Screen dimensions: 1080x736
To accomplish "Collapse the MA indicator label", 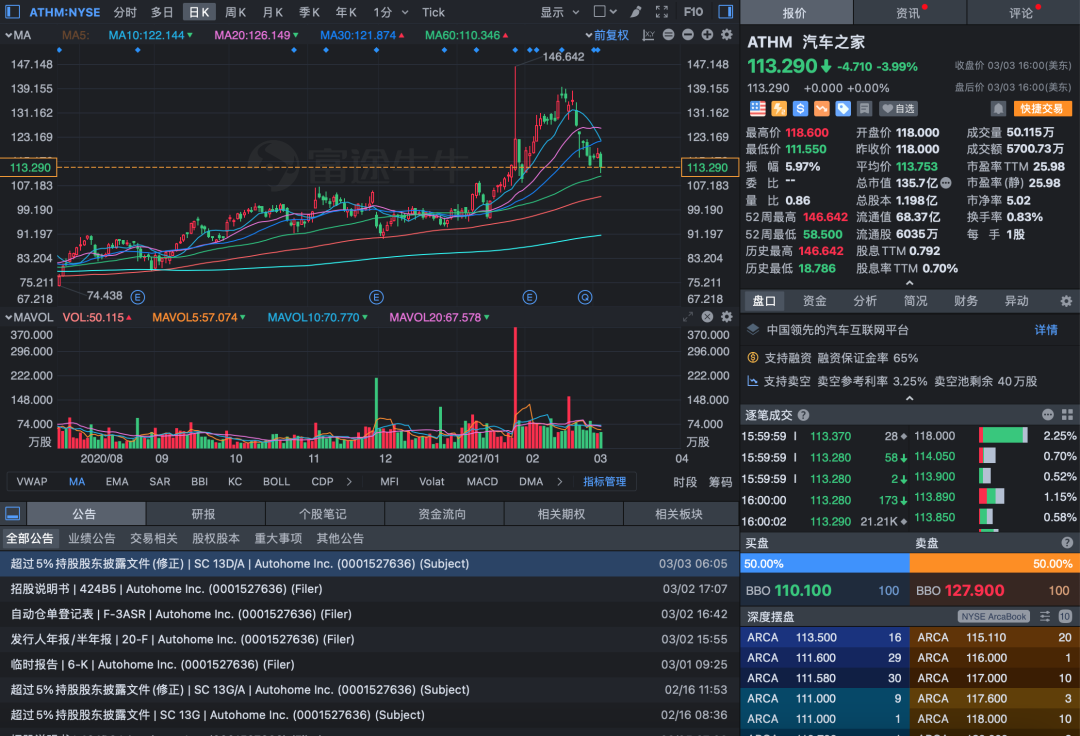I will coord(18,35).
